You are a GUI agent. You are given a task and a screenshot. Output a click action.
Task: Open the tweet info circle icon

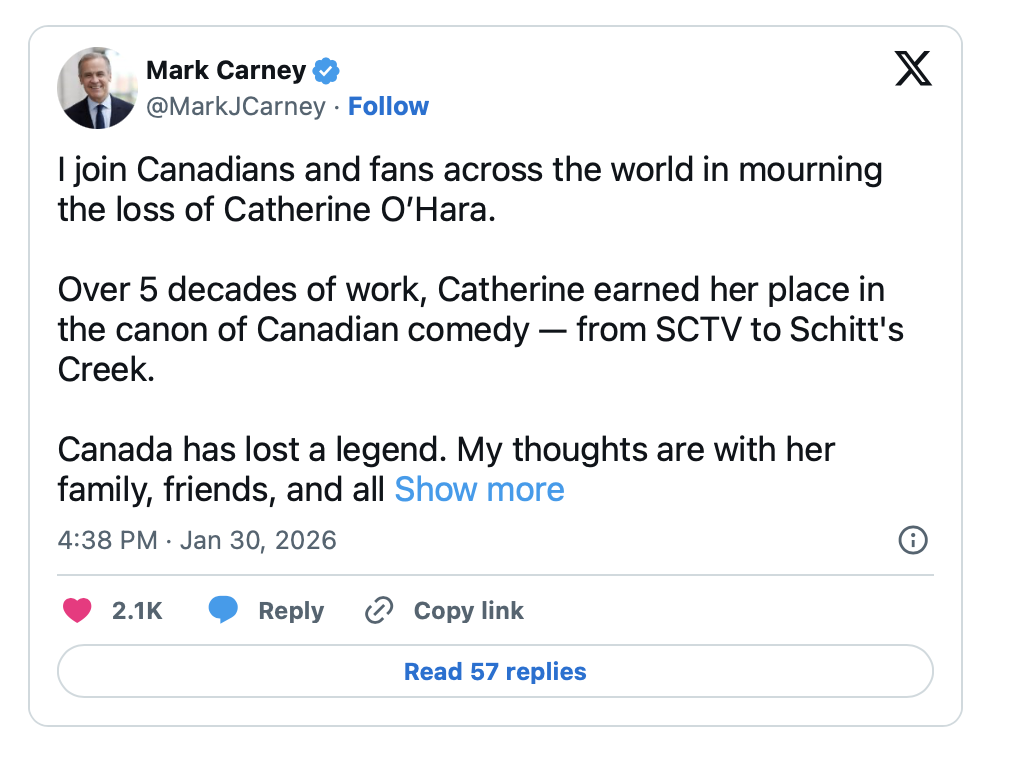coord(913,541)
